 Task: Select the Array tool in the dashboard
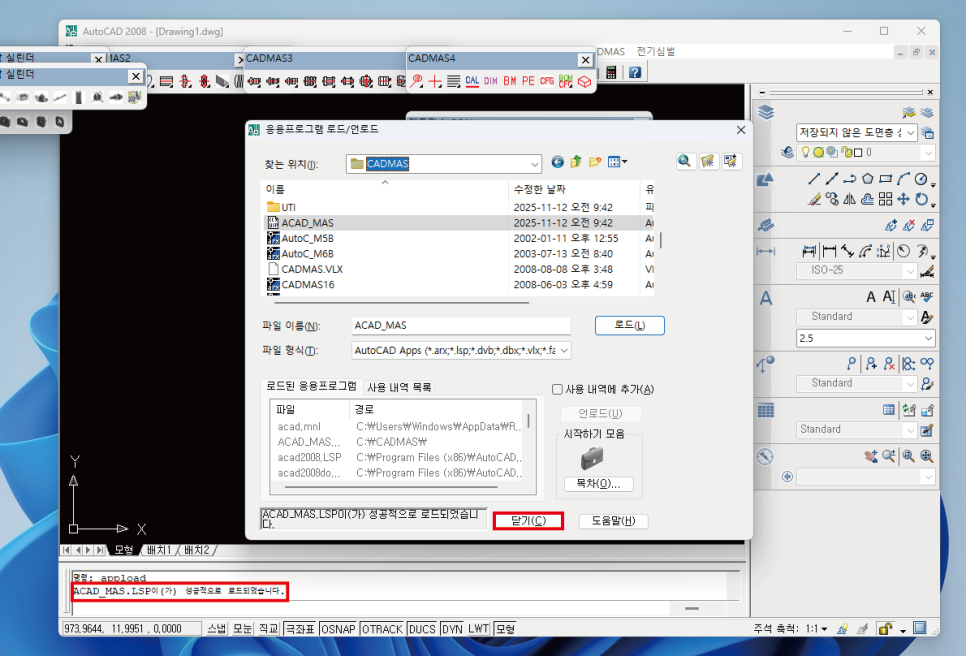885,199
